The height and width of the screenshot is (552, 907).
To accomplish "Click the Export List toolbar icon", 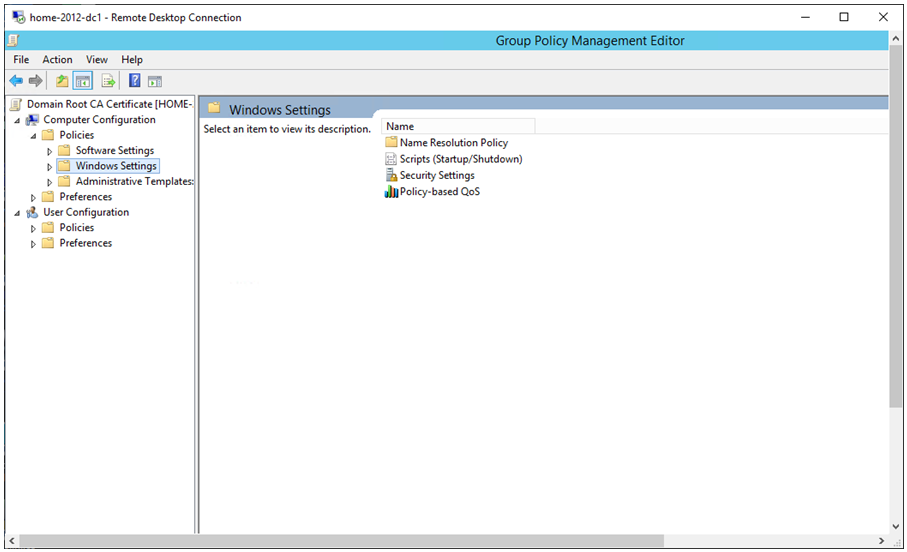I will coord(108,81).
